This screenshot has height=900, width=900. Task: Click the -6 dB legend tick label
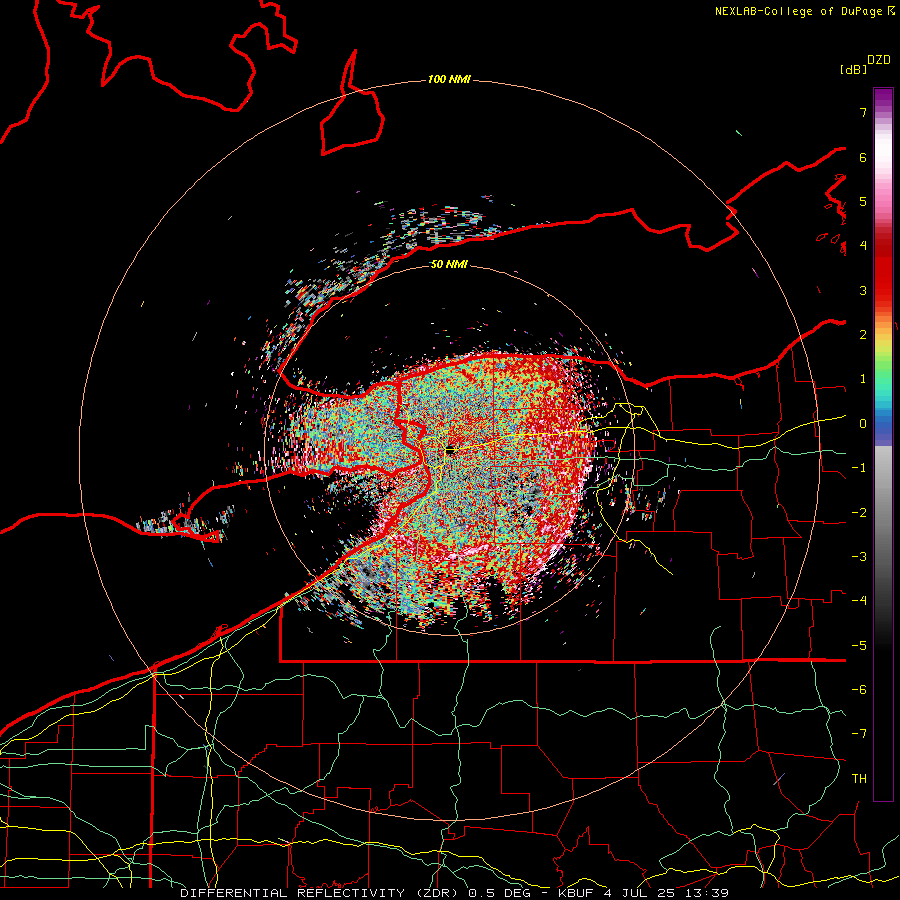click(859, 690)
